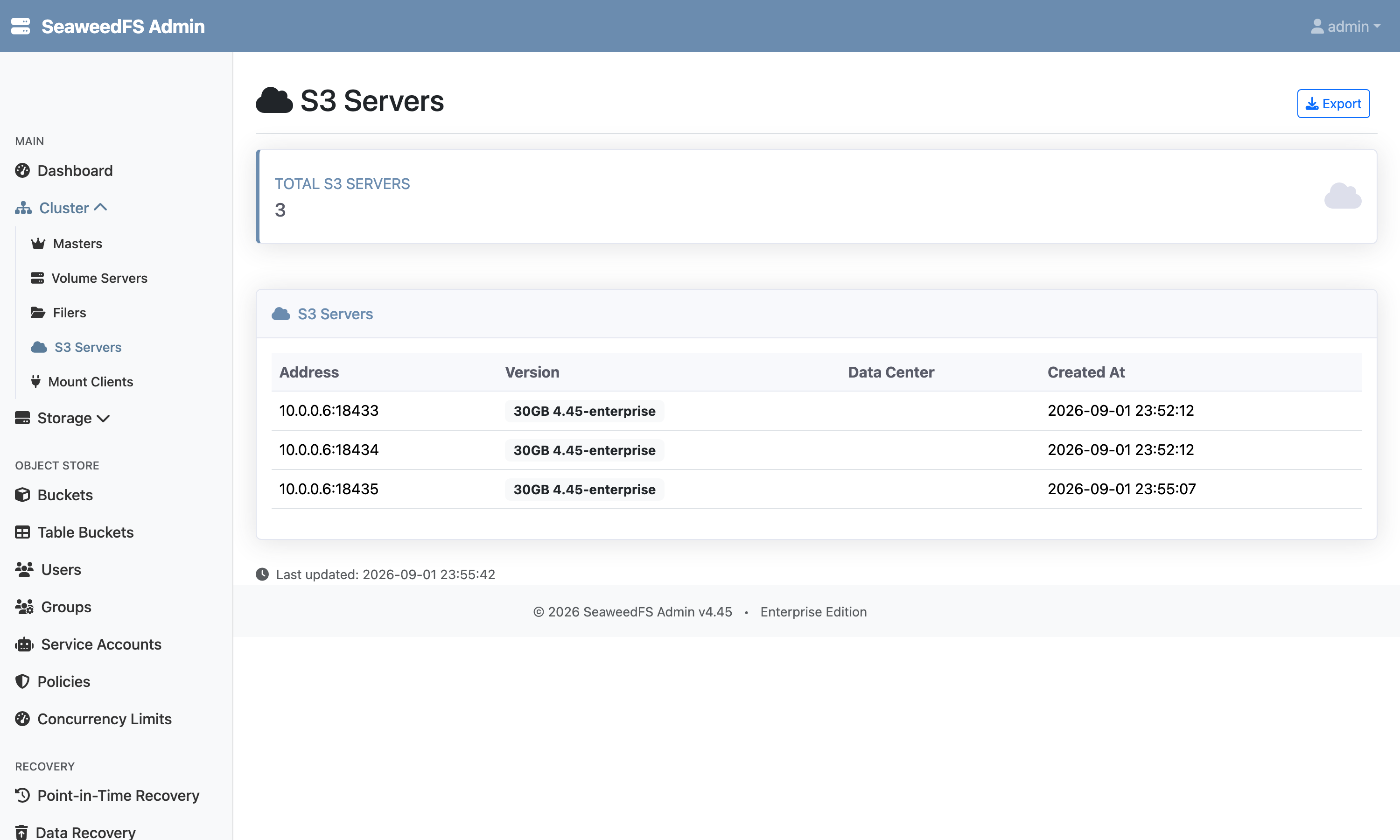
Task: Click the Last updated timestamp text
Action: click(385, 574)
